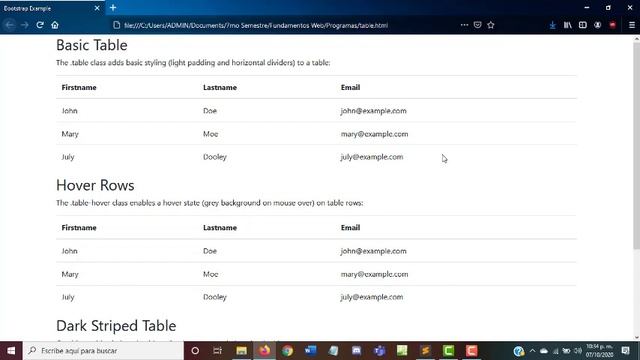Toggle the Firefox sidebar icon

pyautogui.click(x=582, y=25)
